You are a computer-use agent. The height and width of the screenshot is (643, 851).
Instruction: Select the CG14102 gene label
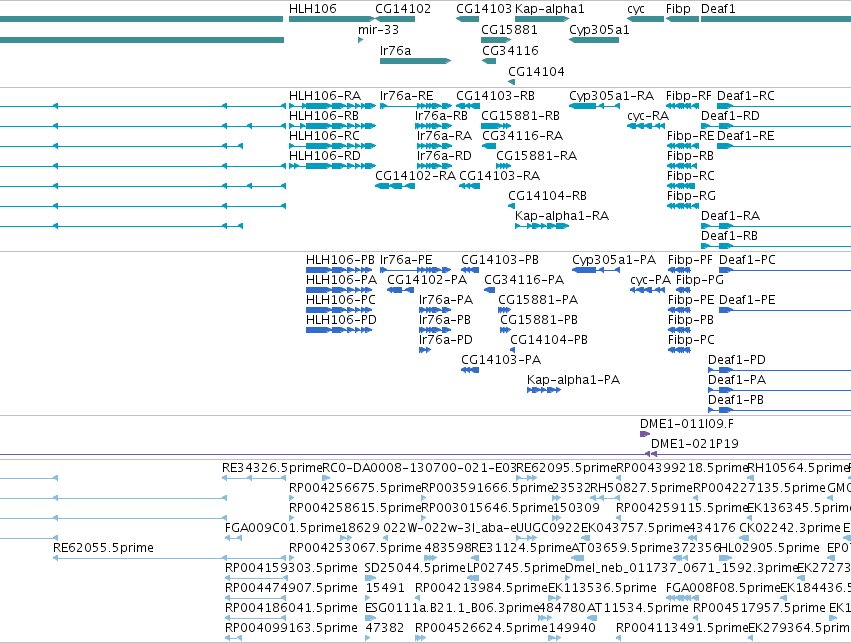[x=403, y=9]
